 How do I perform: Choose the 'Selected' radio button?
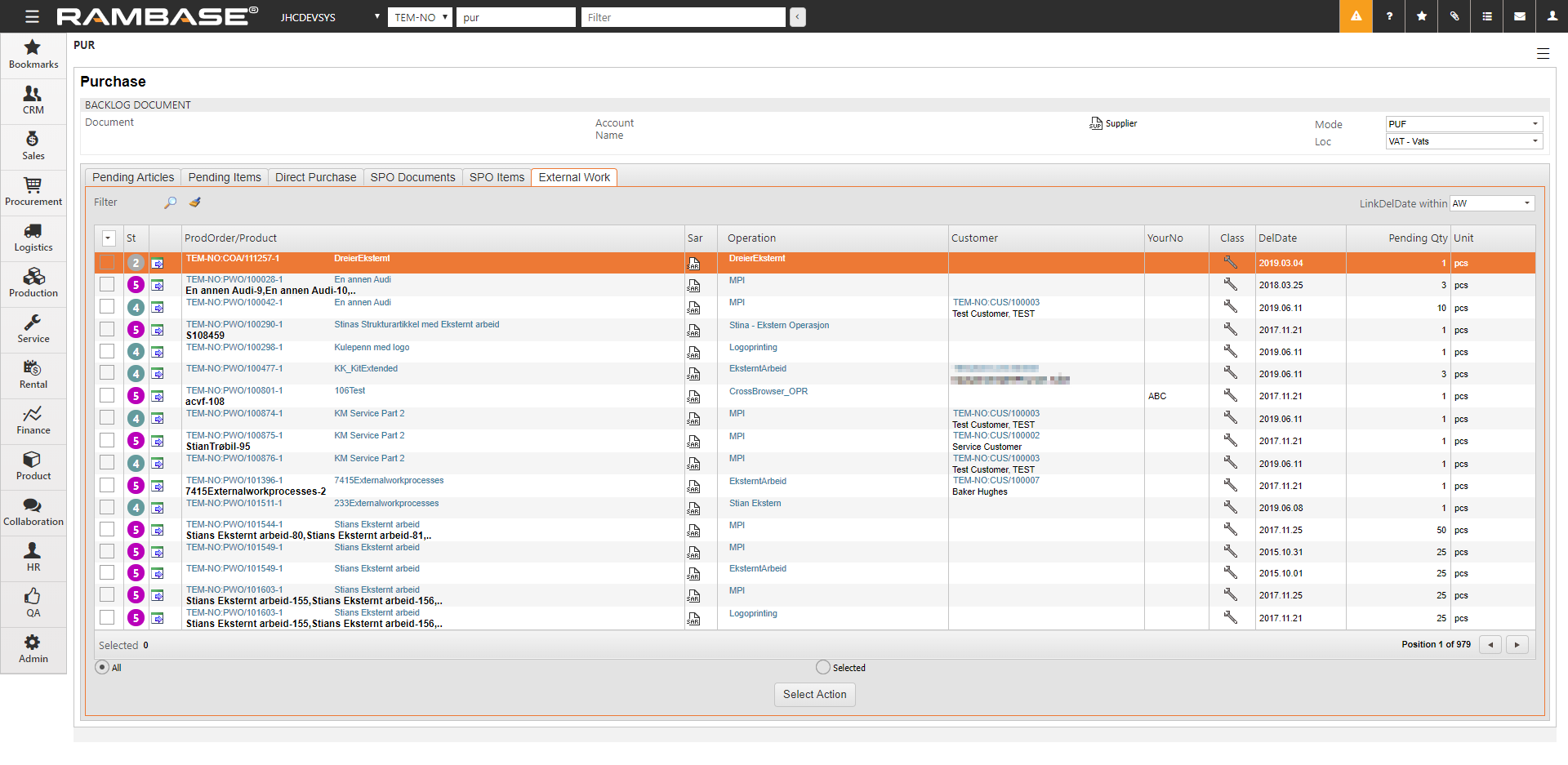click(823, 667)
